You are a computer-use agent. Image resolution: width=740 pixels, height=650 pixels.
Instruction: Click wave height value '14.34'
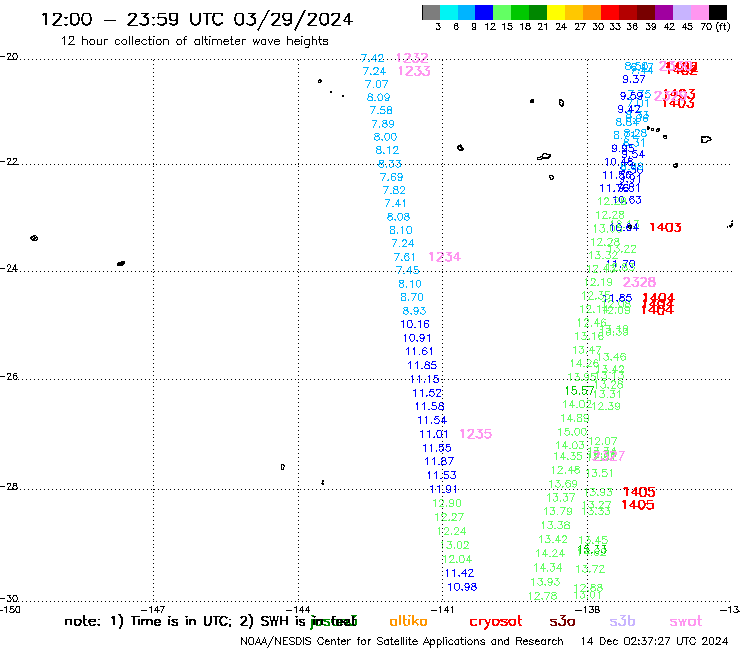click(548, 568)
